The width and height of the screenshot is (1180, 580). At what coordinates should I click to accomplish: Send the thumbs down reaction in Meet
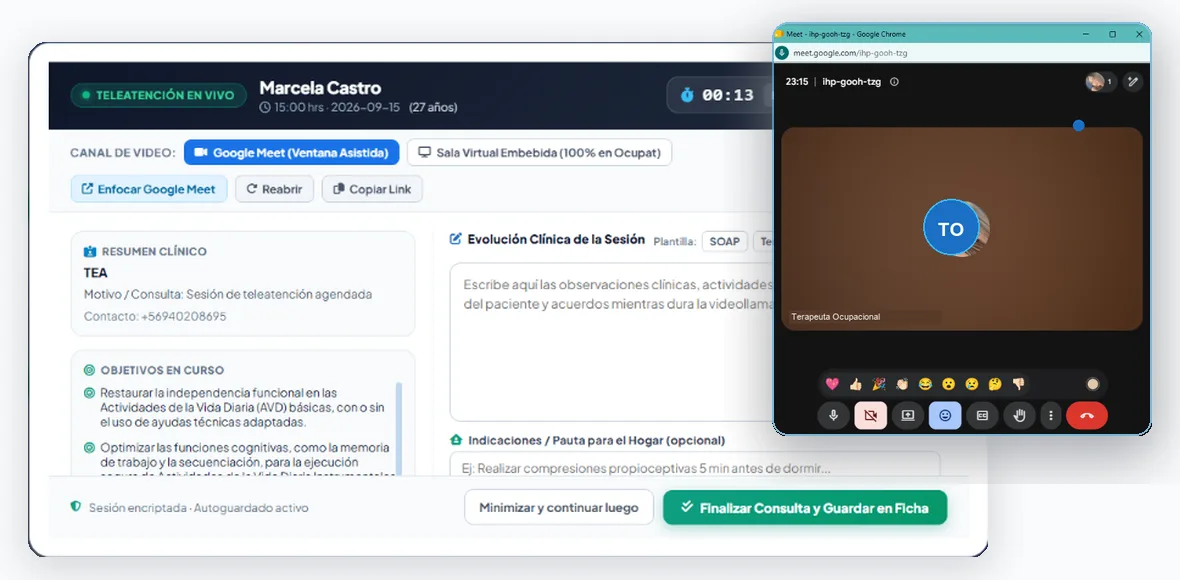coord(1018,384)
